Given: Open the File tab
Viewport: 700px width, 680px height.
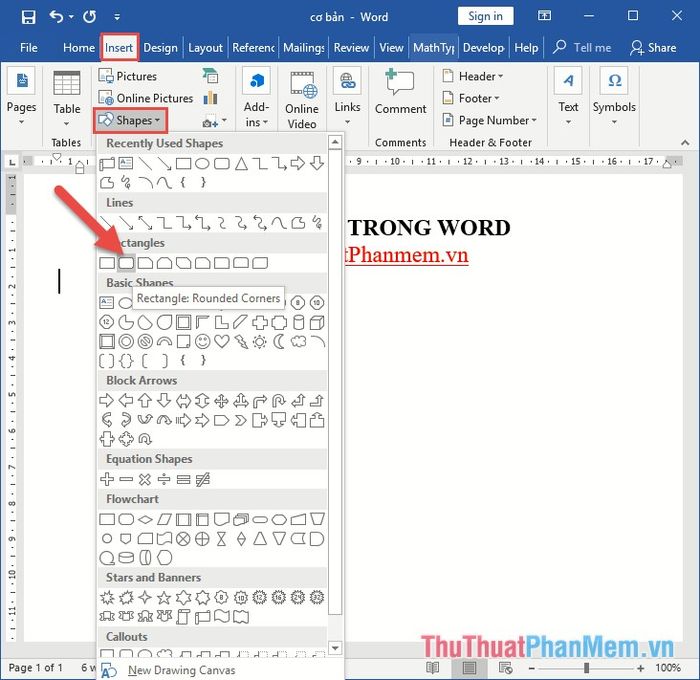Looking at the screenshot, I should point(29,47).
